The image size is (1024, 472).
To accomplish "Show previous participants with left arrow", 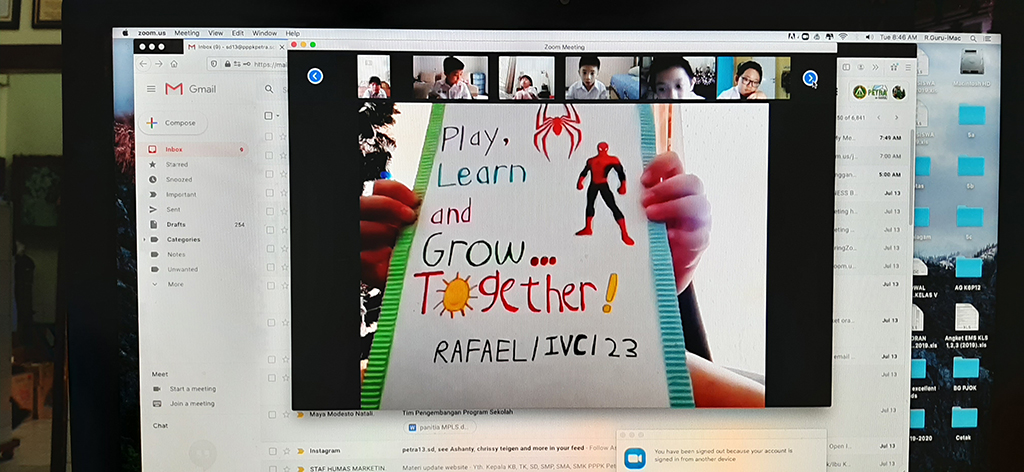I will point(315,76).
